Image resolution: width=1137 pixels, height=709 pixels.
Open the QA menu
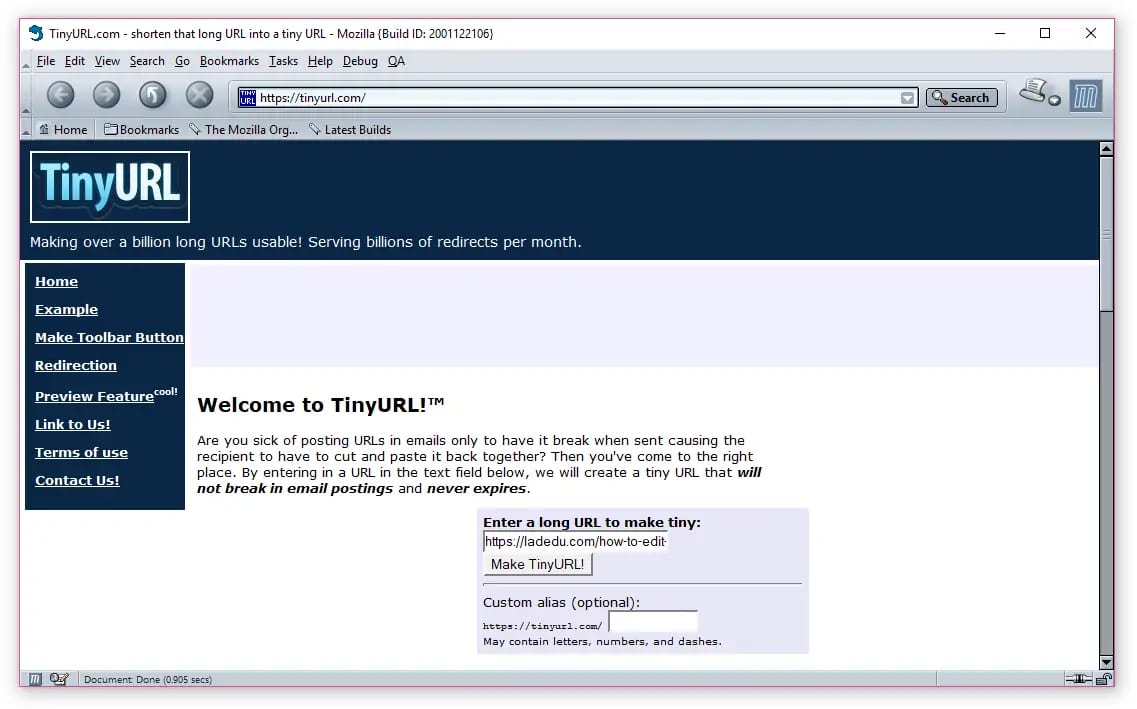tap(396, 61)
